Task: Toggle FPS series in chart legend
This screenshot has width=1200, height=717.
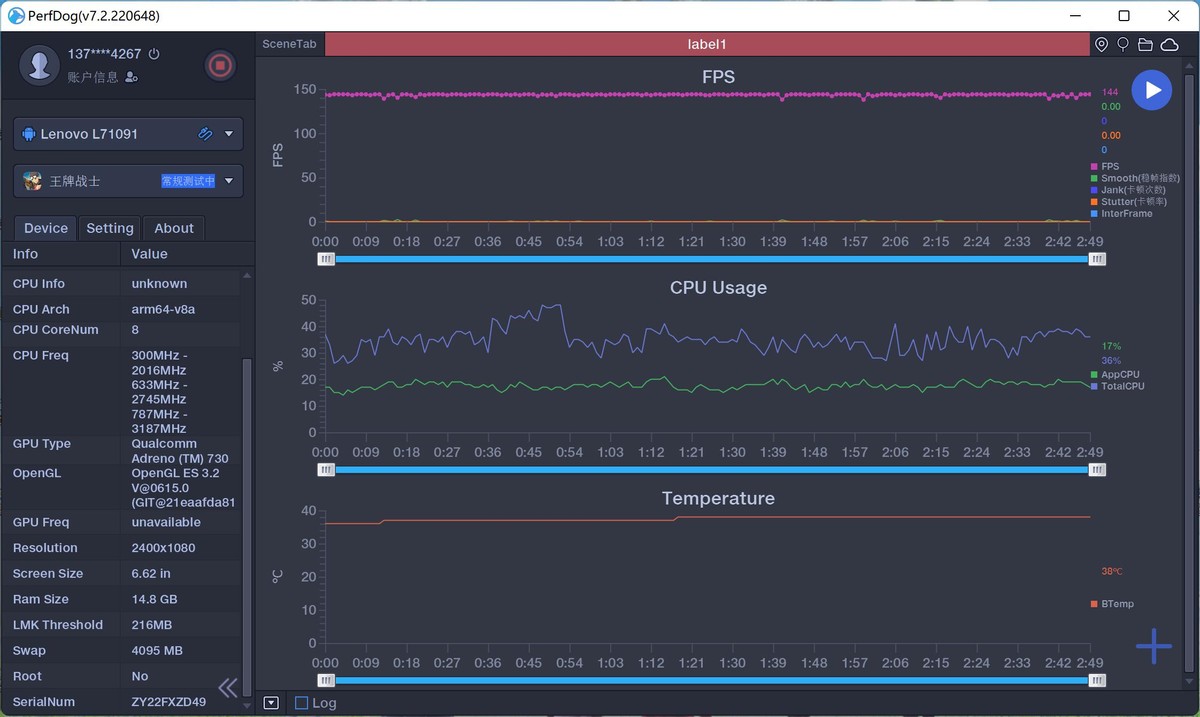Action: point(1109,166)
